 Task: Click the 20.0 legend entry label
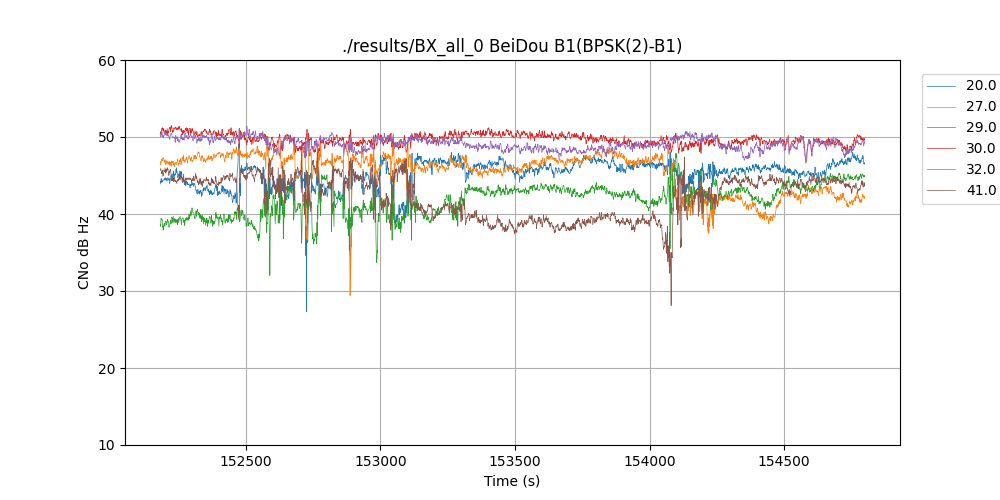980,86
